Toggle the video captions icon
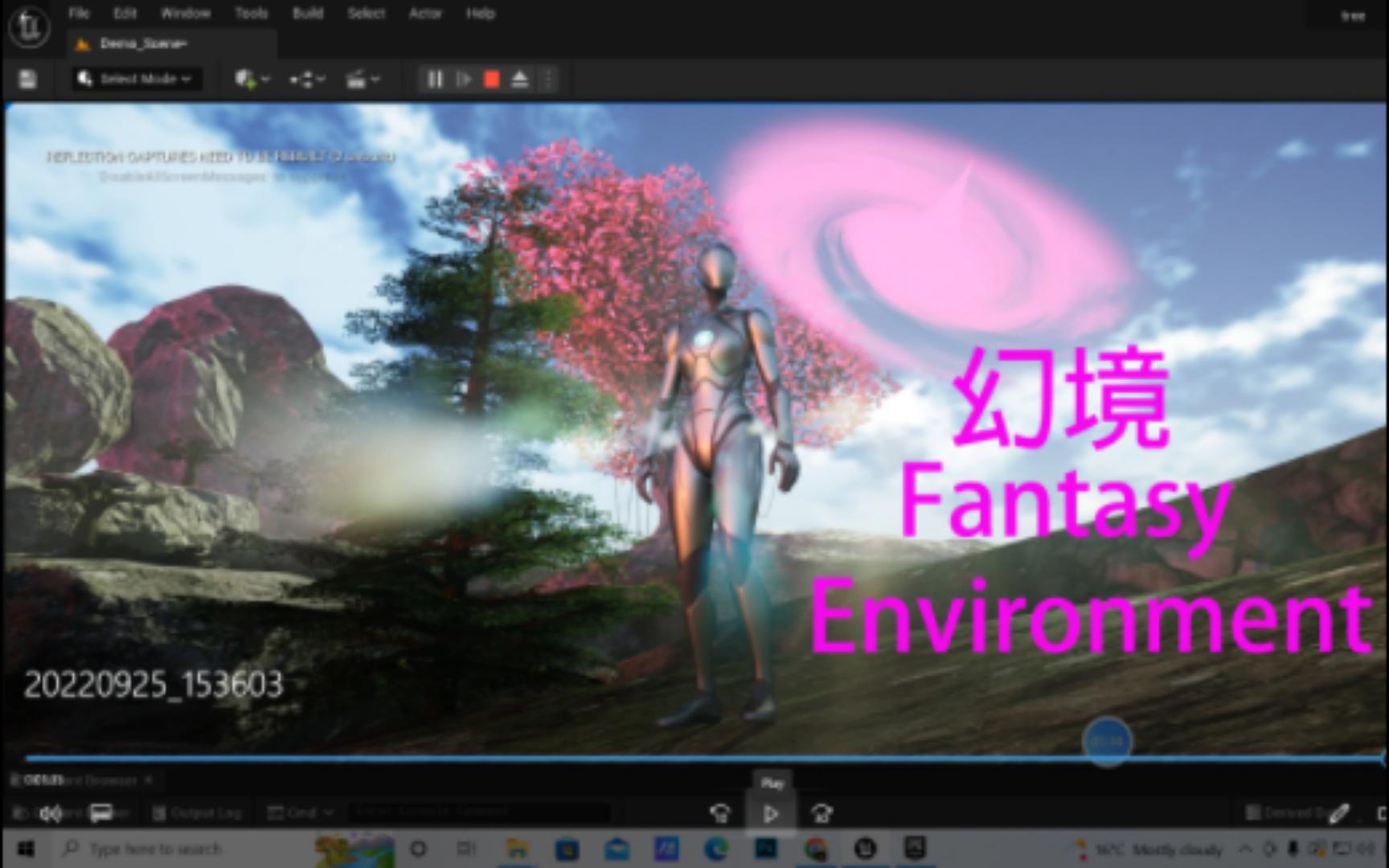Image resolution: width=1389 pixels, height=868 pixels. point(101,813)
